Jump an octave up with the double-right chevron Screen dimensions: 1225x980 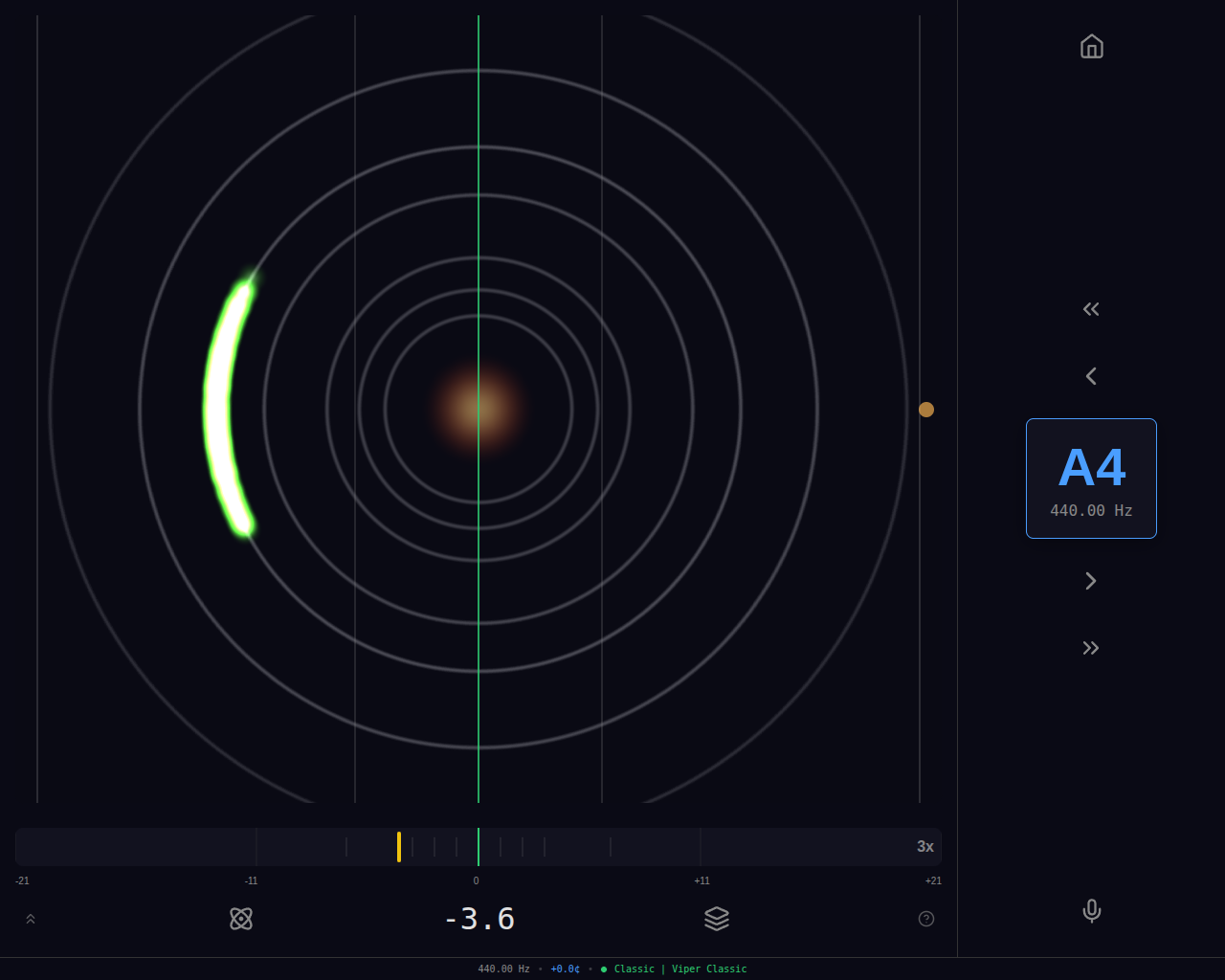(1091, 647)
